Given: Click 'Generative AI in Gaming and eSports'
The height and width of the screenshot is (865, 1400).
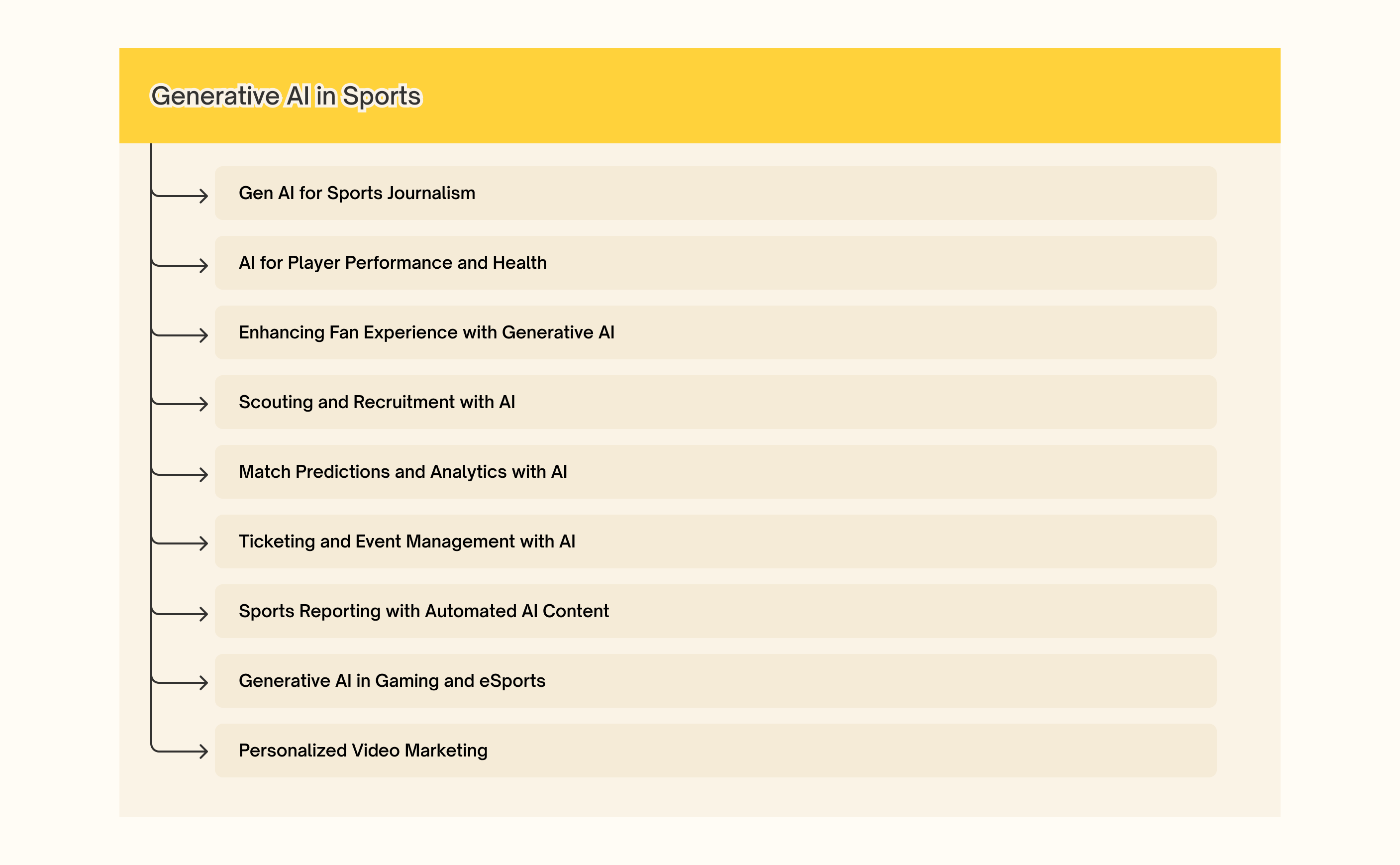Looking at the screenshot, I should point(715,681).
